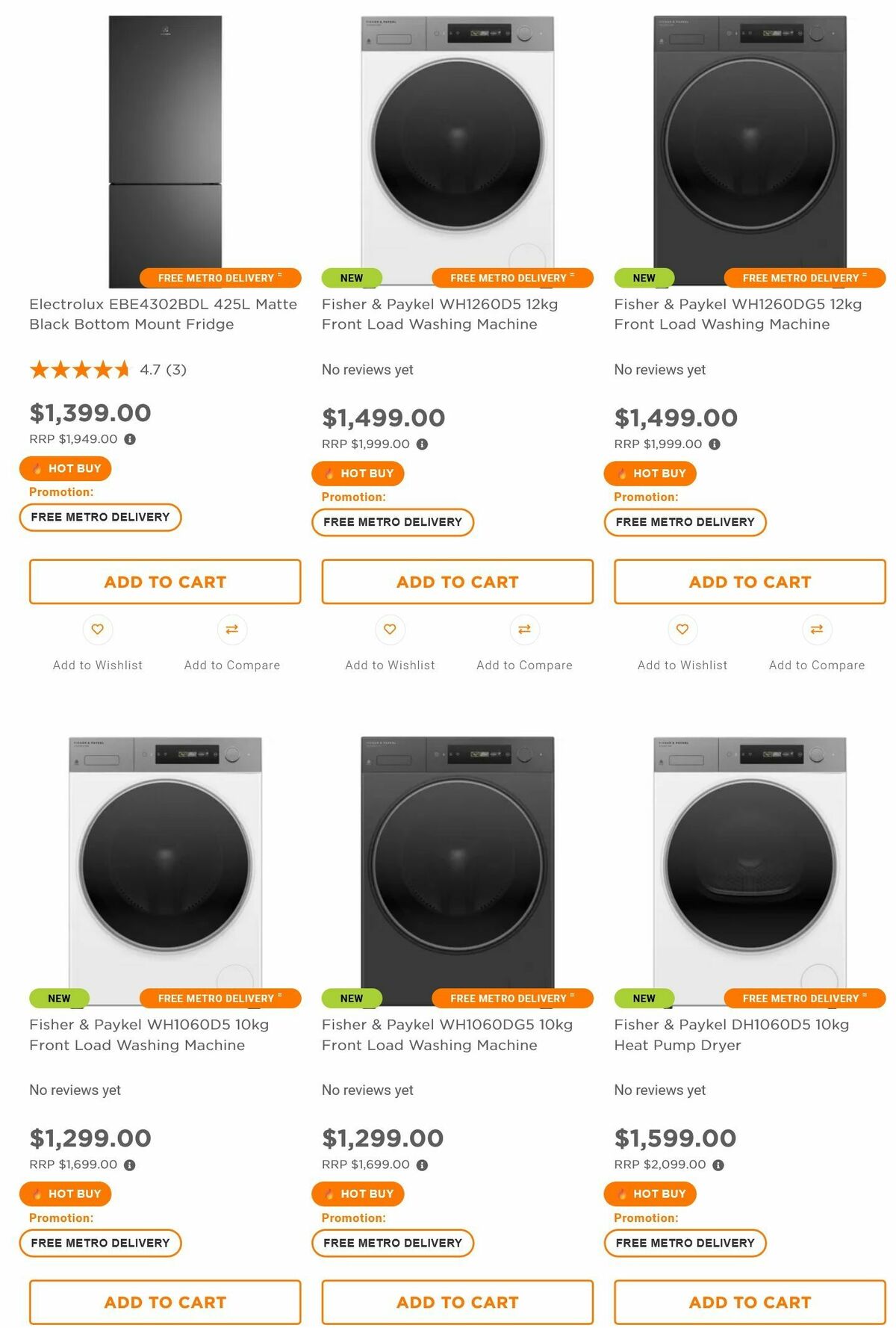
Task: Click wishlist heart icon for Electrolux fridge
Action: 98,629
